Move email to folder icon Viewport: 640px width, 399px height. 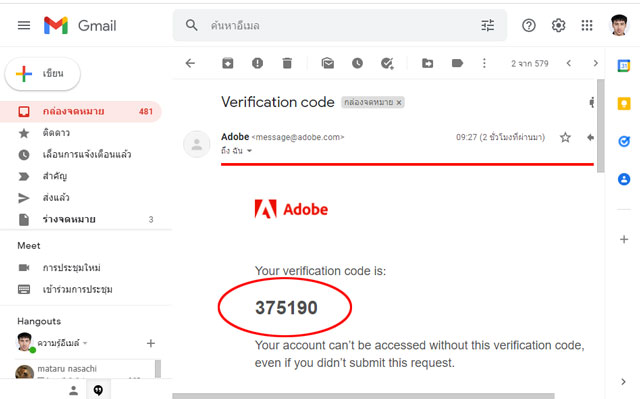[x=427, y=63]
